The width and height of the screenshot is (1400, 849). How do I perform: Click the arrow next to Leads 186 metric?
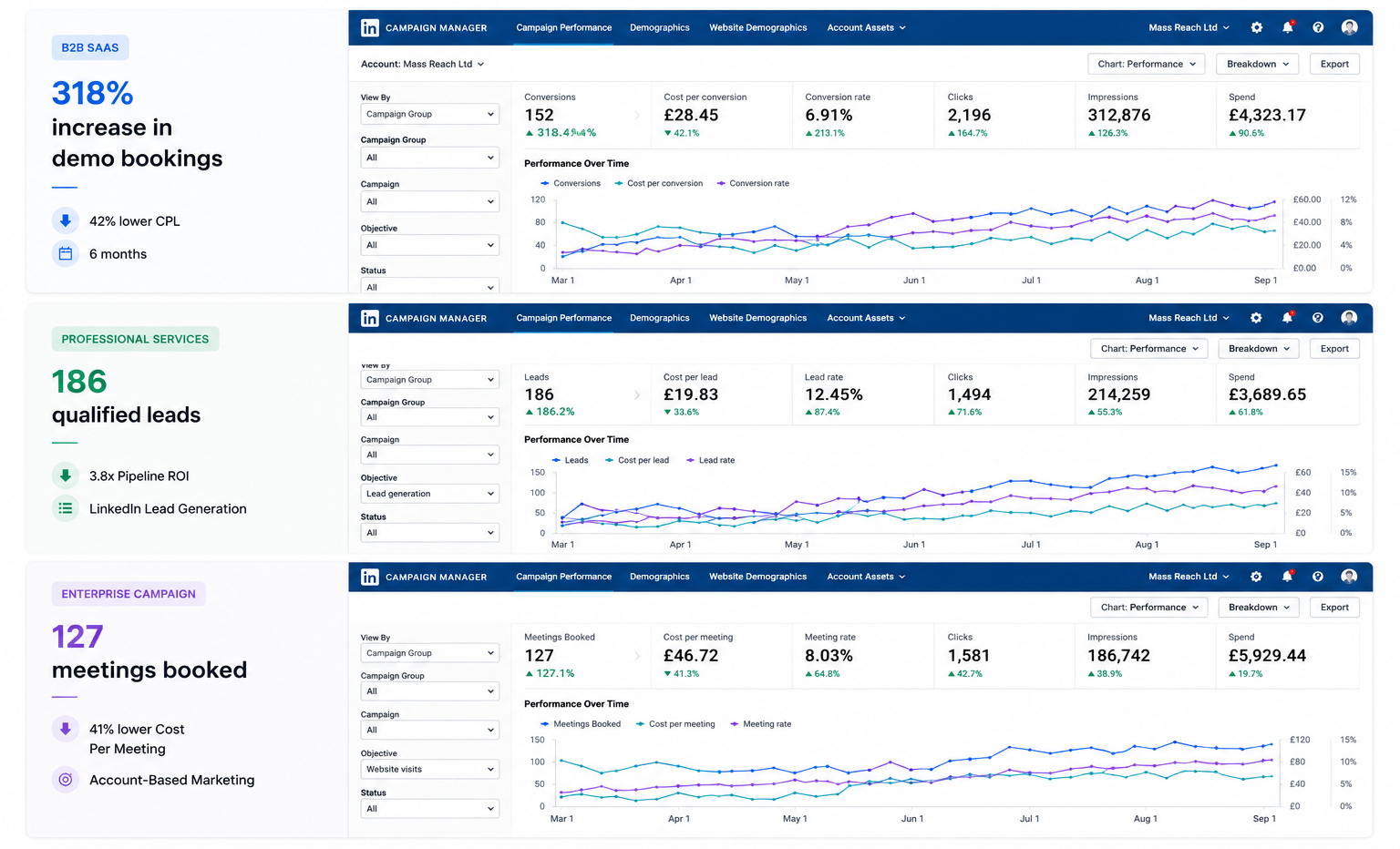(x=636, y=395)
